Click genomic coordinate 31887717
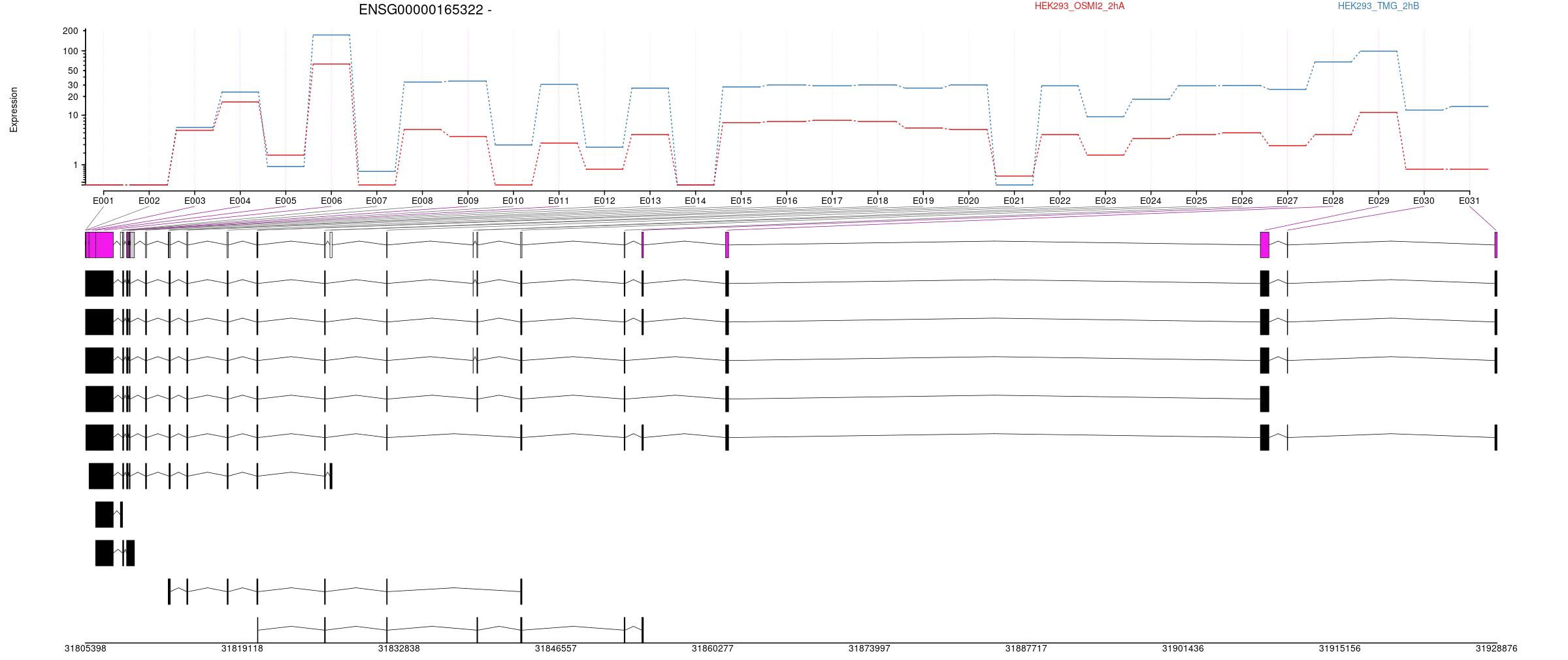The image size is (1568, 660). [x=1026, y=648]
